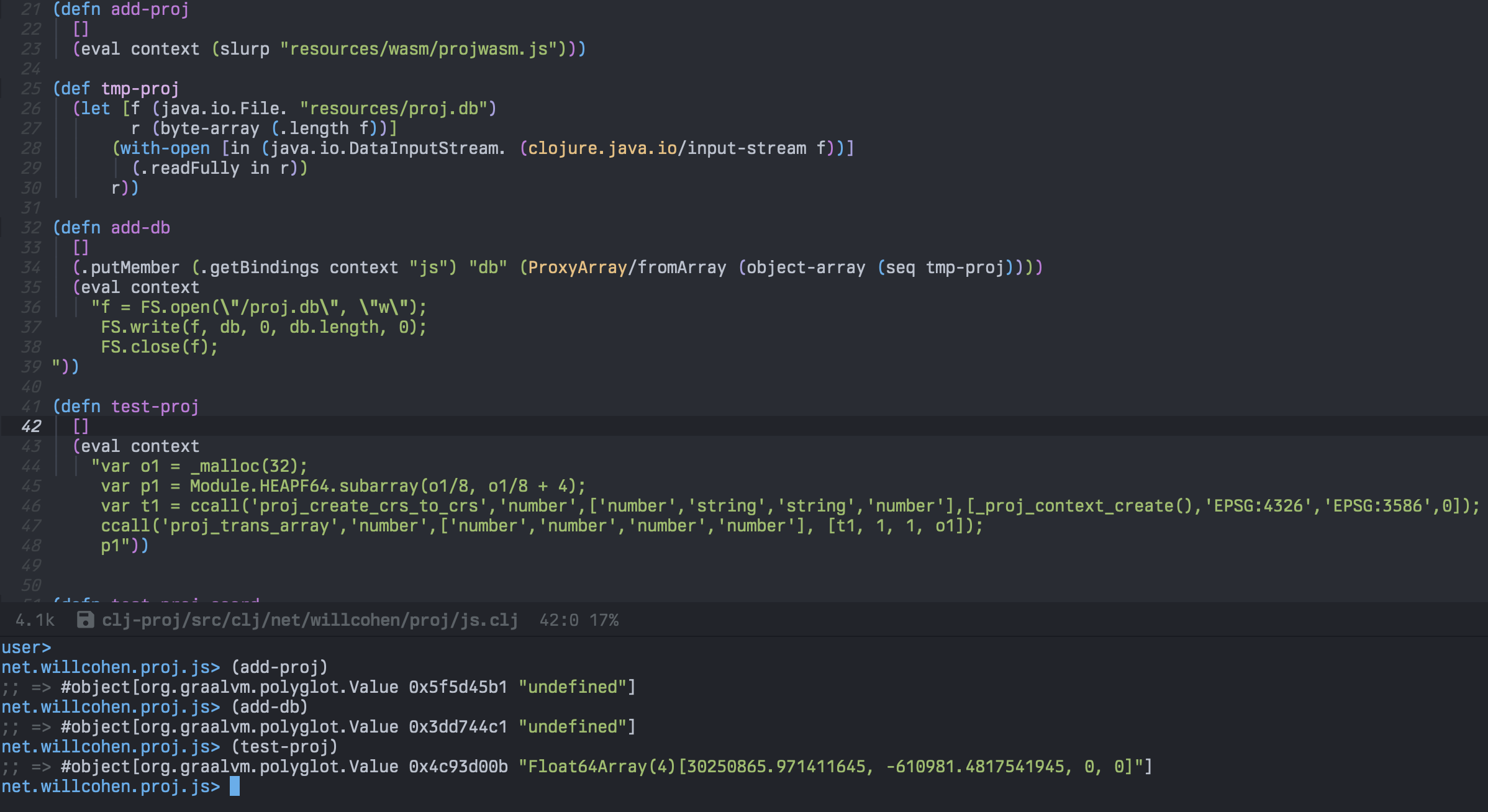Click the 4.1k buffer size indicator
The height and width of the screenshot is (812, 1488).
[x=35, y=620]
